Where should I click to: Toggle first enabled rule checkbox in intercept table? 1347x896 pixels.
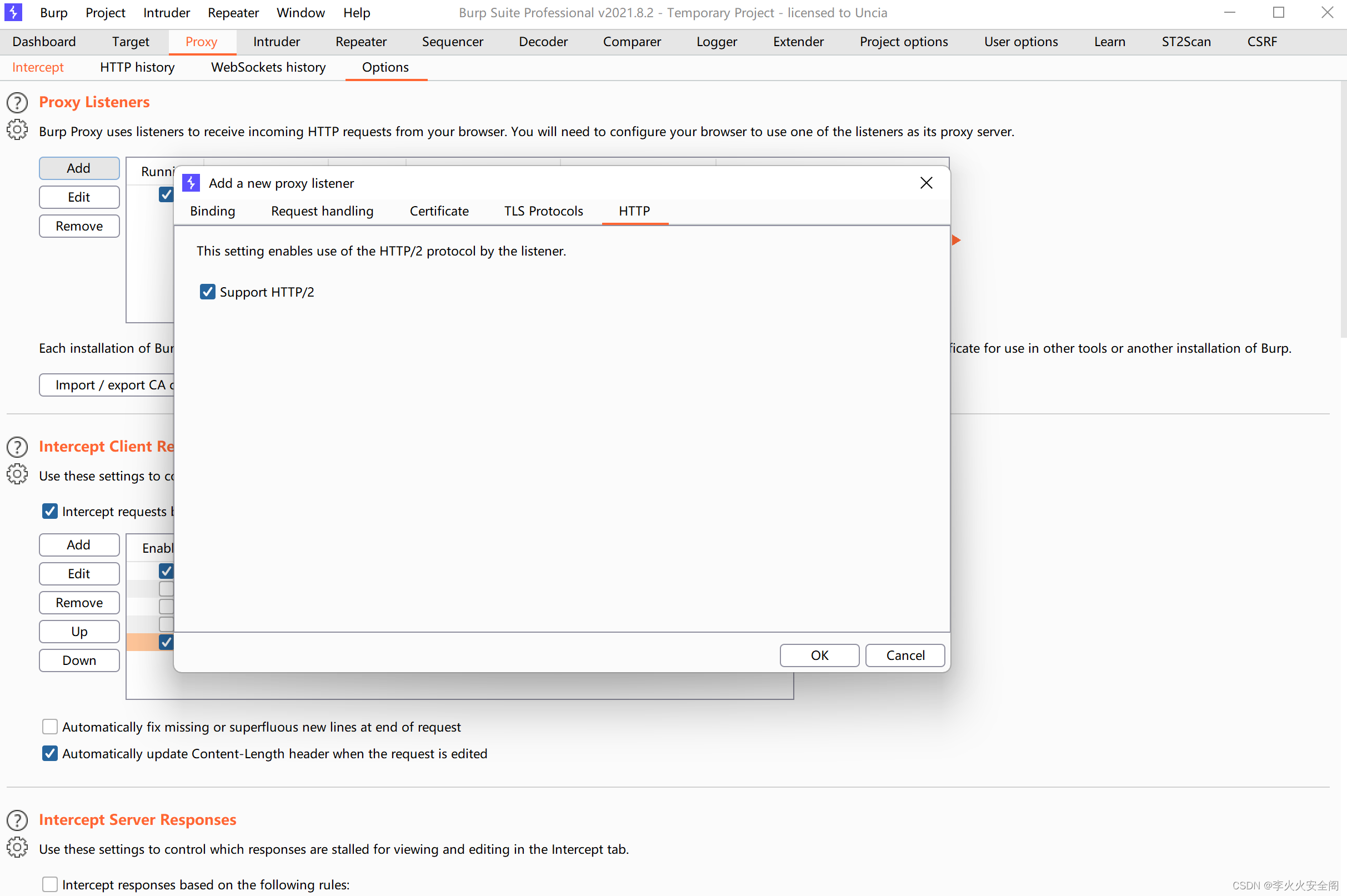[x=166, y=571]
